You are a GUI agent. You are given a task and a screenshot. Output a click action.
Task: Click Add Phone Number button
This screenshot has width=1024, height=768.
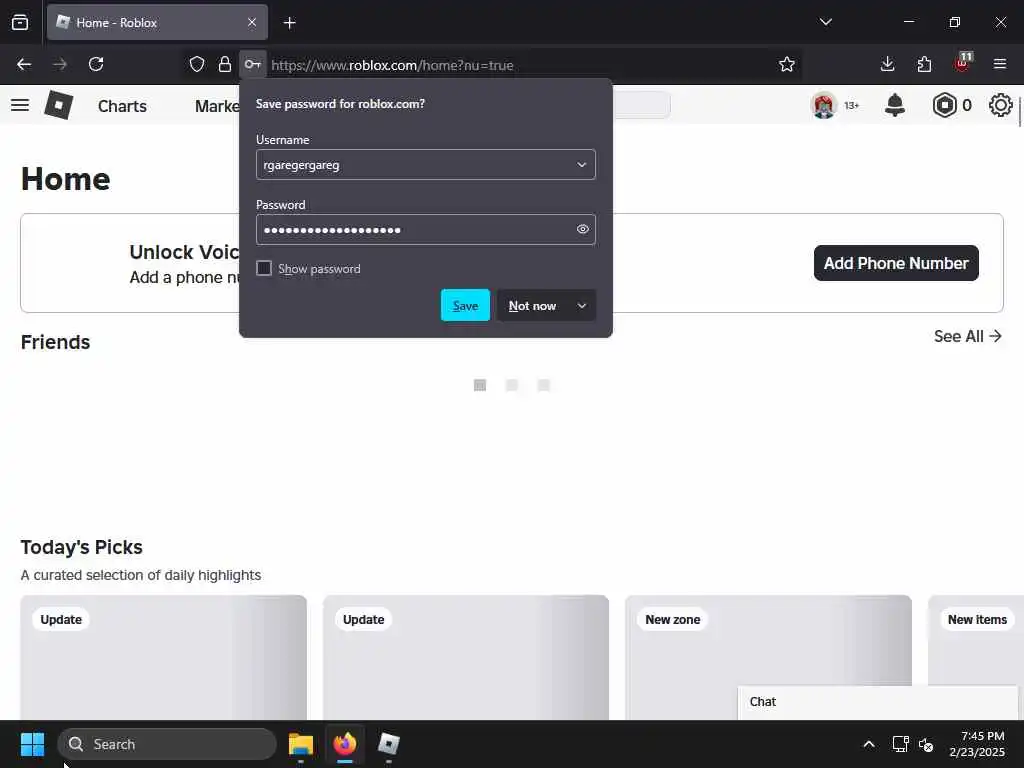click(x=896, y=263)
